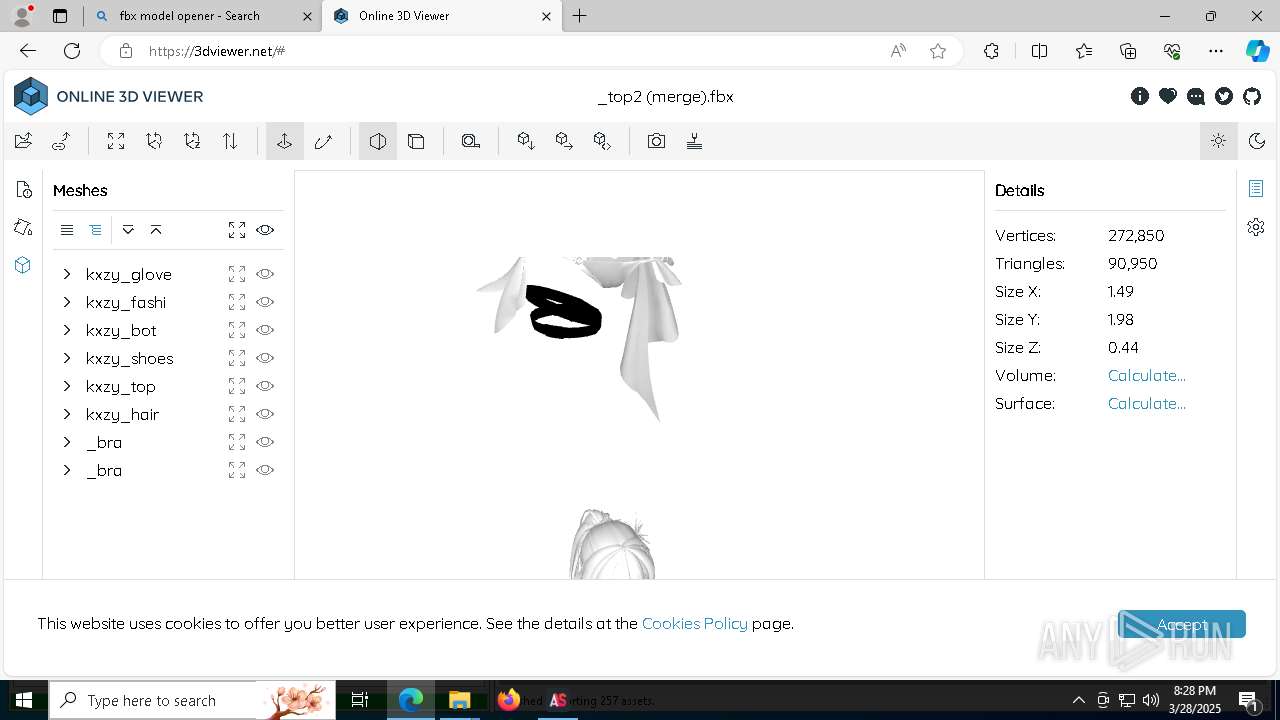Calculate the model Volume
Image resolution: width=1280 pixels, height=720 pixels.
tap(1146, 375)
